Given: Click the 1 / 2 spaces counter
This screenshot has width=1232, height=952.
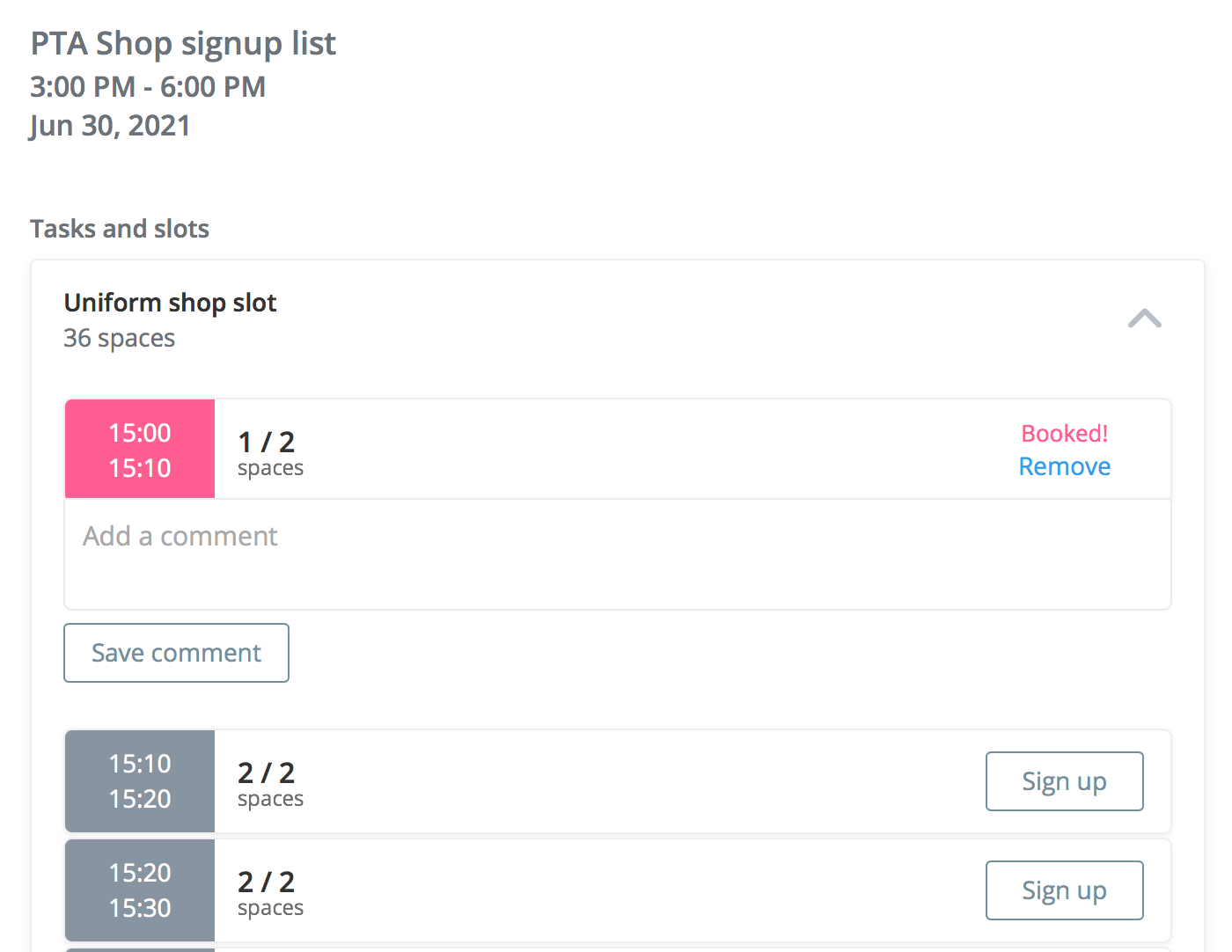Looking at the screenshot, I should pyautogui.click(x=268, y=452).
